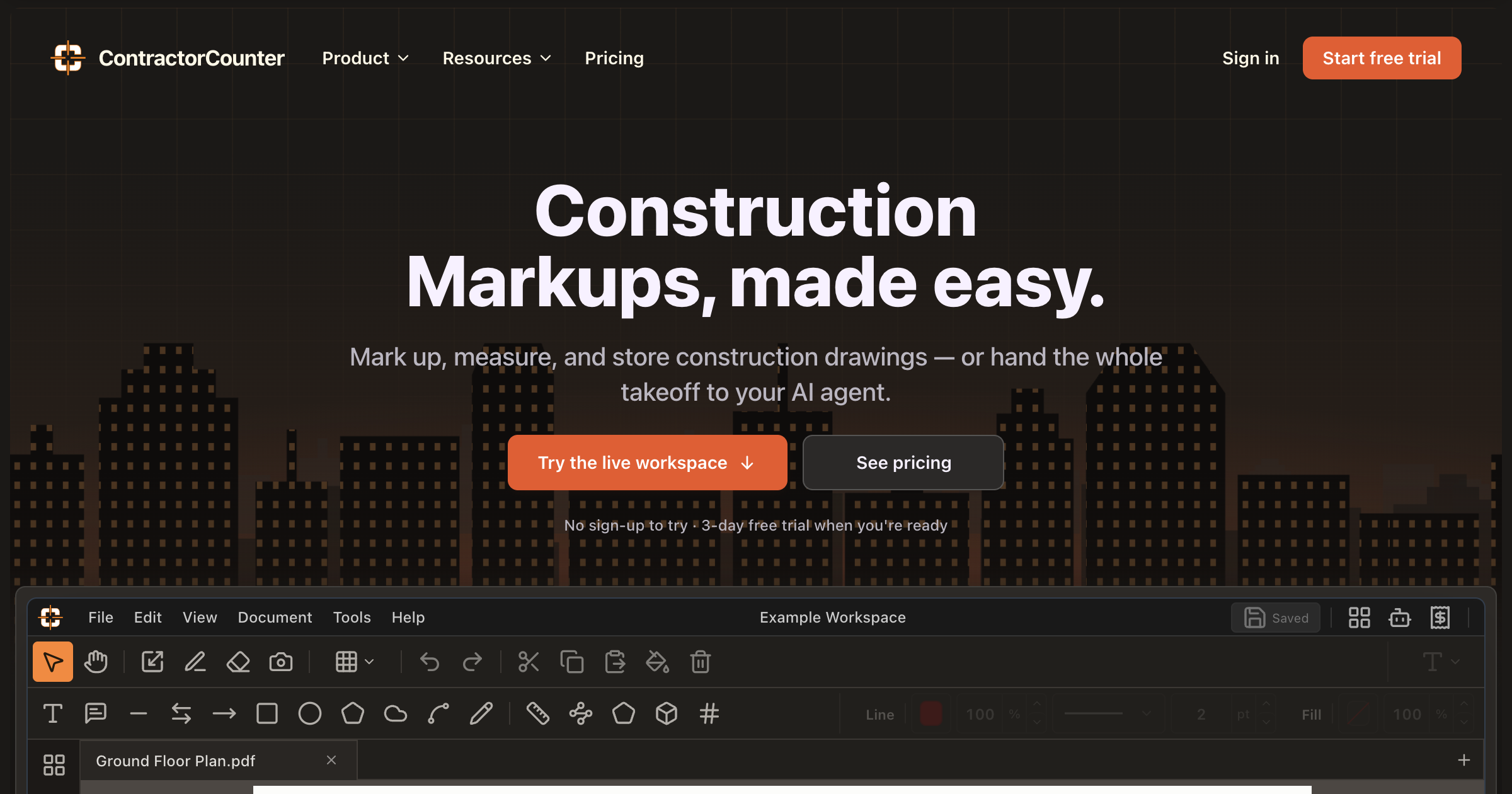Open workspace grid view in title bar
This screenshot has width=1512, height=794.
[x=1360, y=618]
